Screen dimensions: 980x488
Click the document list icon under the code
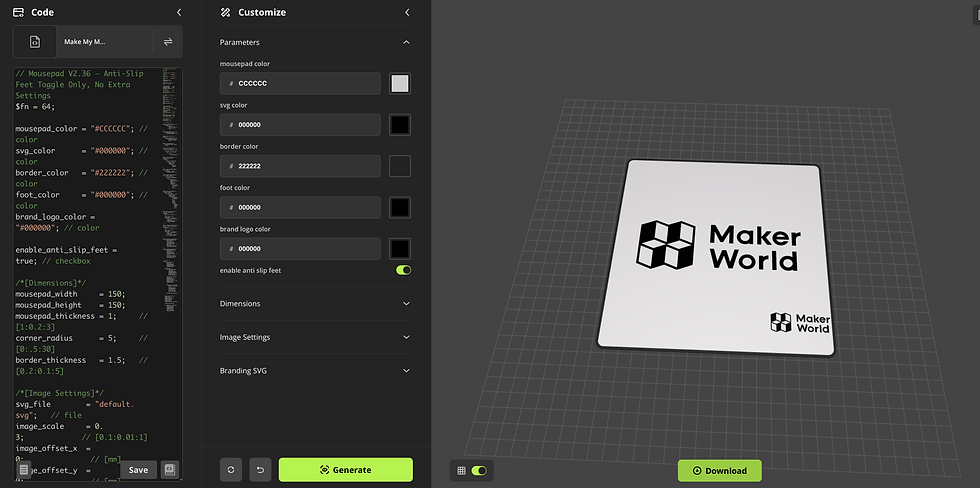pyautogui.click(x=24, y=470)
